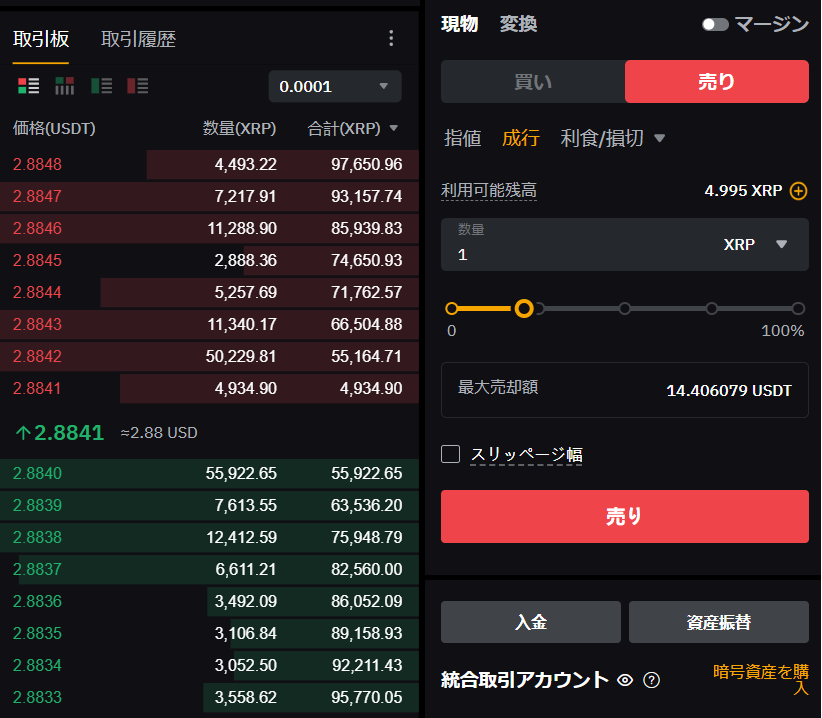Show sell orders only view icon

coord(137,86)
